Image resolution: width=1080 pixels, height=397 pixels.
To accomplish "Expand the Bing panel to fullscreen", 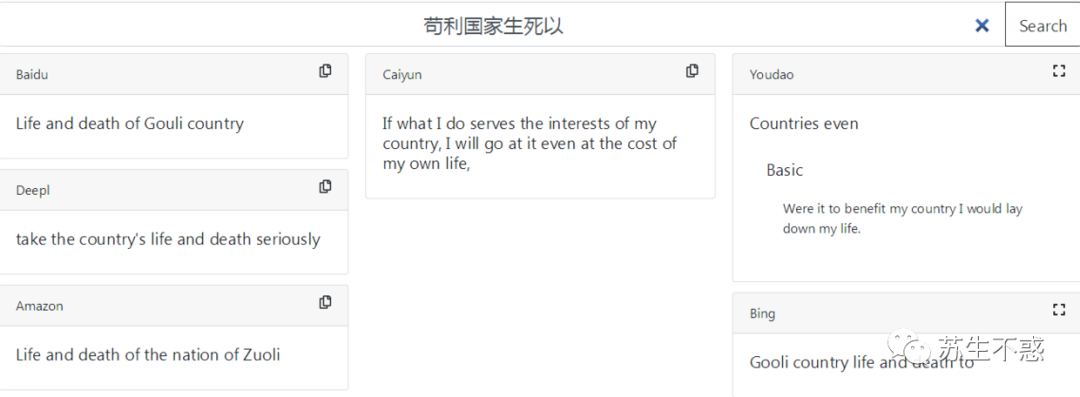I will coord(1059,309).
